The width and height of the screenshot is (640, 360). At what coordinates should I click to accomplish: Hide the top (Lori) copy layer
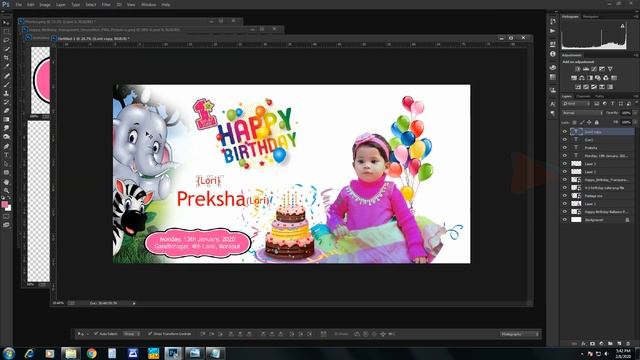click(565, 131)
